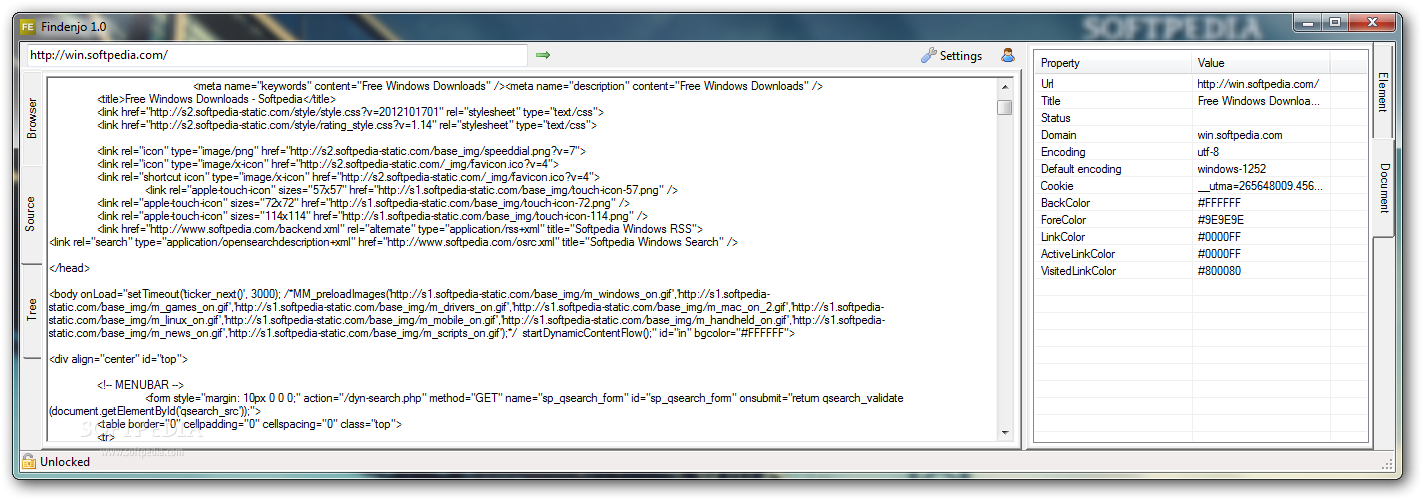Image resolution: width=1423 pixels, height=500 pixels.
Task: Click the value win.softpedia.com
Action: [x=1240, y=135]
